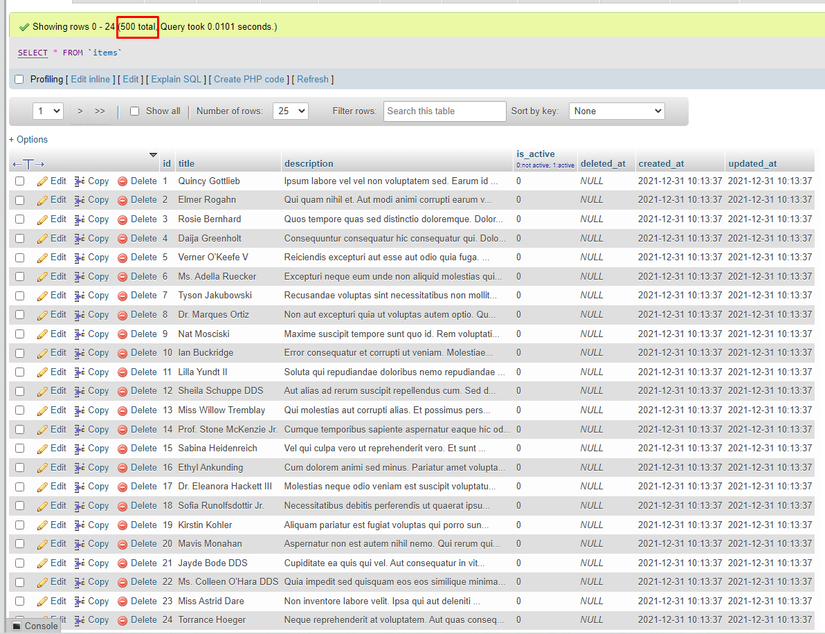Click the Edit inline link
825x634 pixels.
point(90,79)
